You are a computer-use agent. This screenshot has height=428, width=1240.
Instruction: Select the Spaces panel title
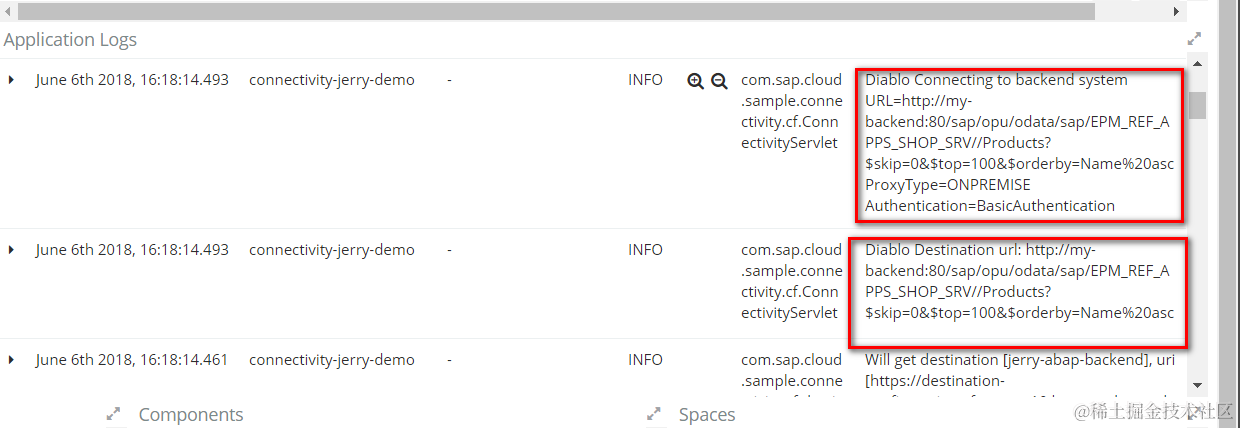click(706, 414)
